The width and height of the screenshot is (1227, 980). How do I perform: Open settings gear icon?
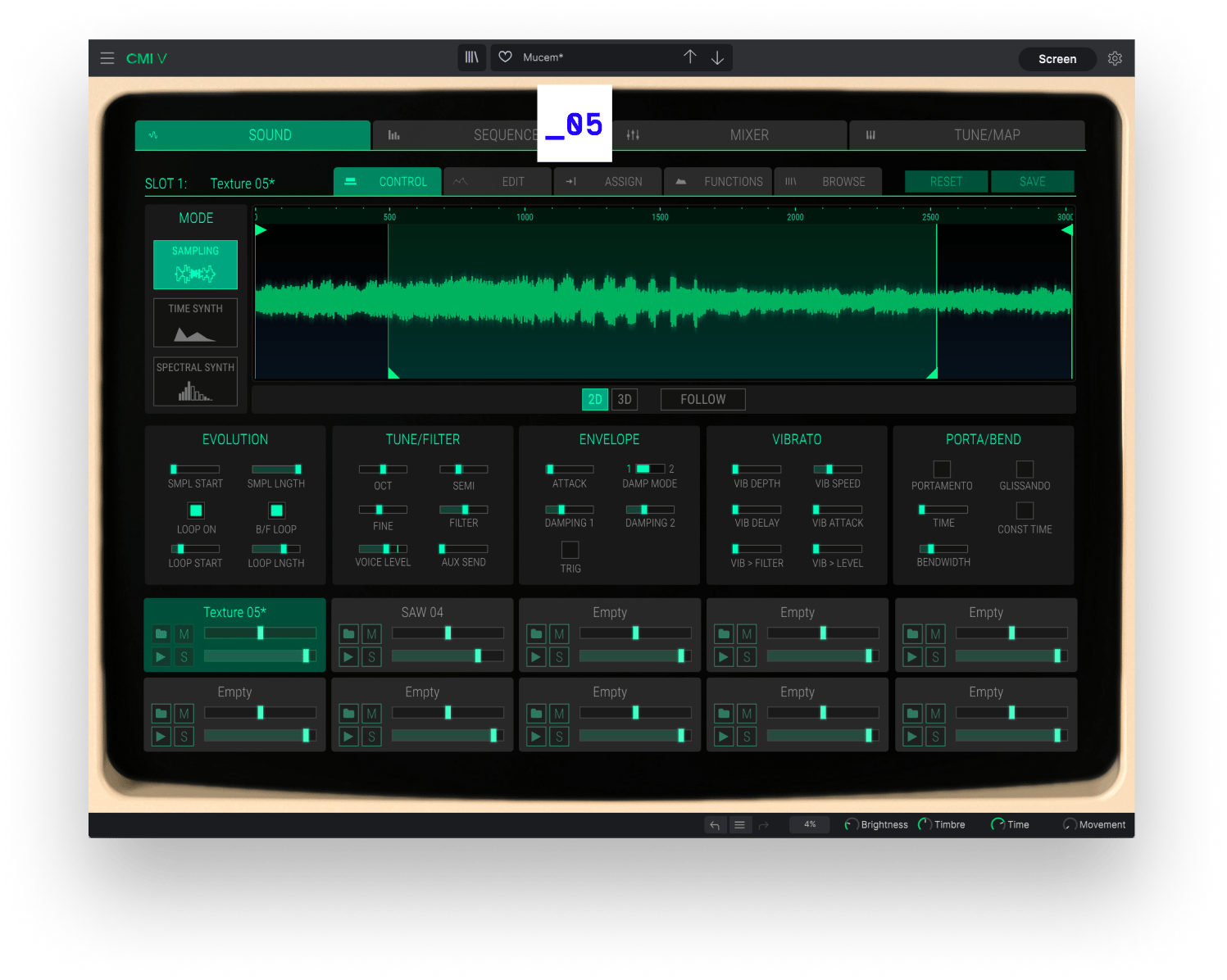[1115, 58]
